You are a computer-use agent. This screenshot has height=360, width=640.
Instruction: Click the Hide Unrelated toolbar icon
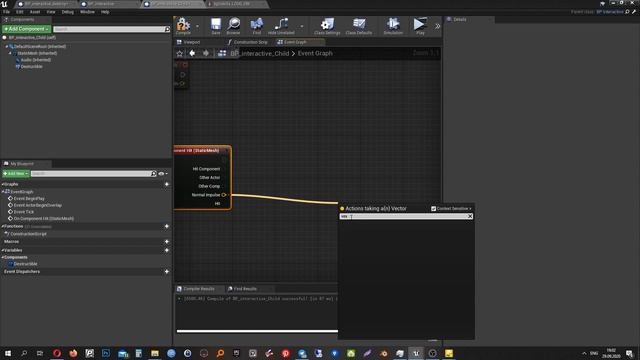click(281, 26)
